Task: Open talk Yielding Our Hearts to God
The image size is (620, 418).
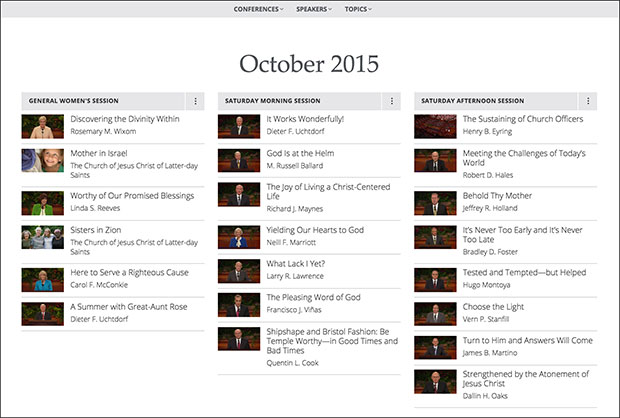Action: (x=315, y=230)
